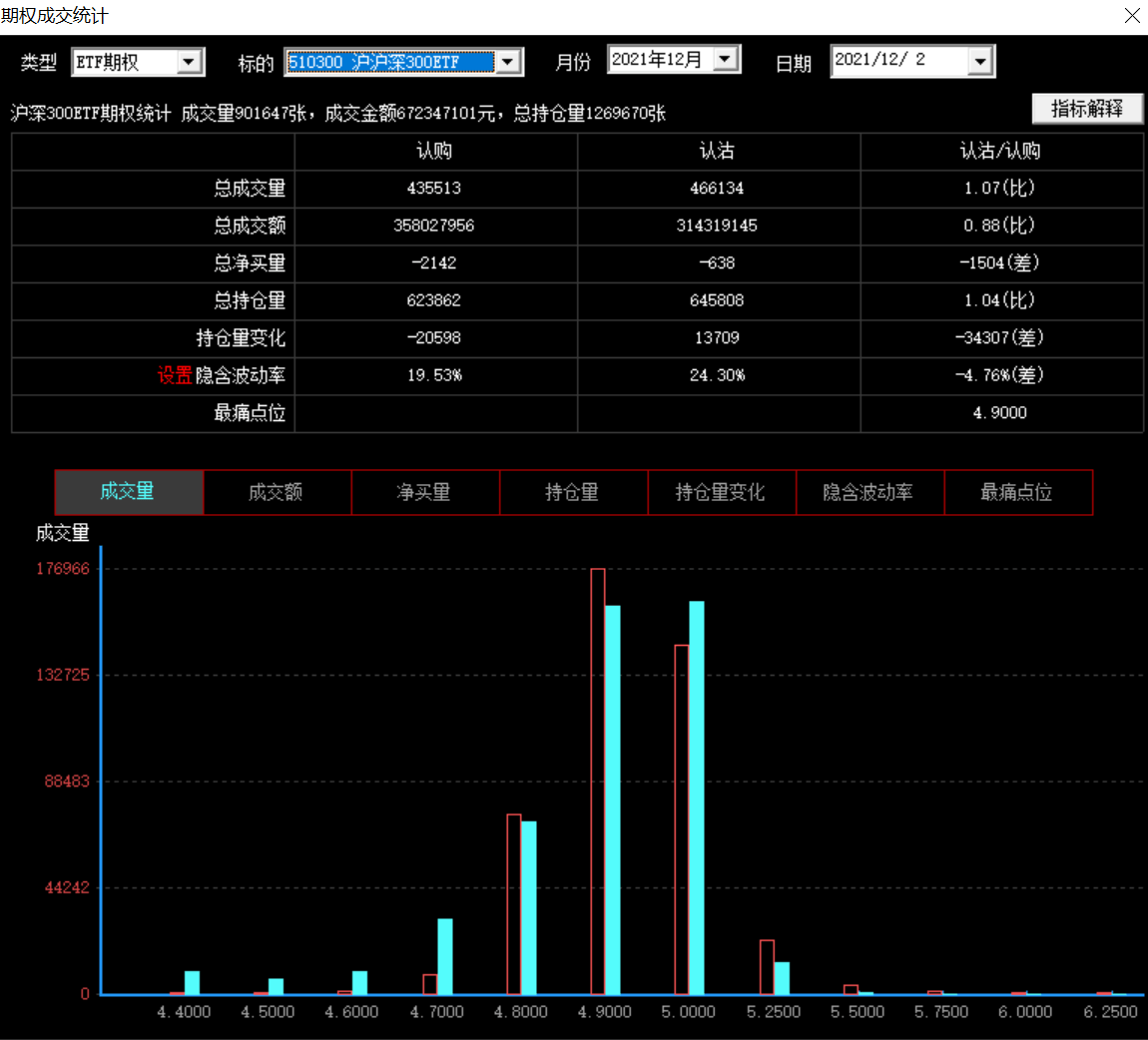Select the 净买量 tab
Screen dimensions: 1148x1040
[424, 492]
